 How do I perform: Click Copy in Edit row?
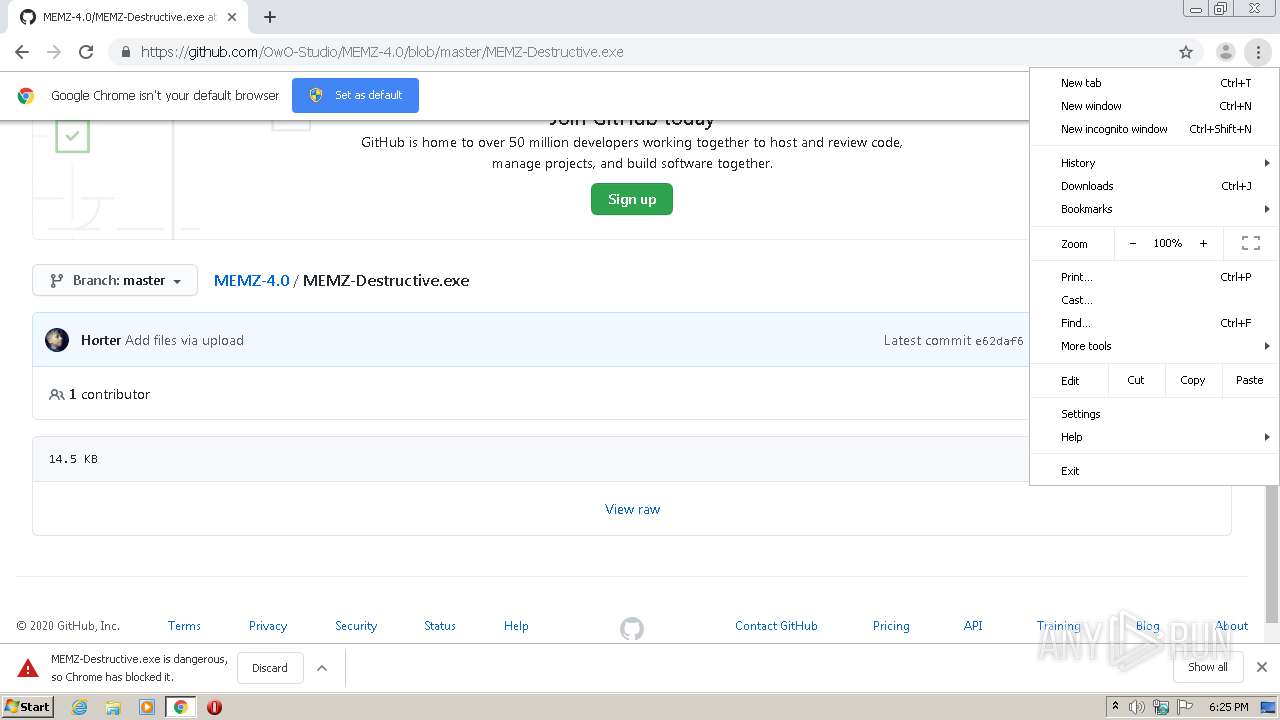(1192, 380)
